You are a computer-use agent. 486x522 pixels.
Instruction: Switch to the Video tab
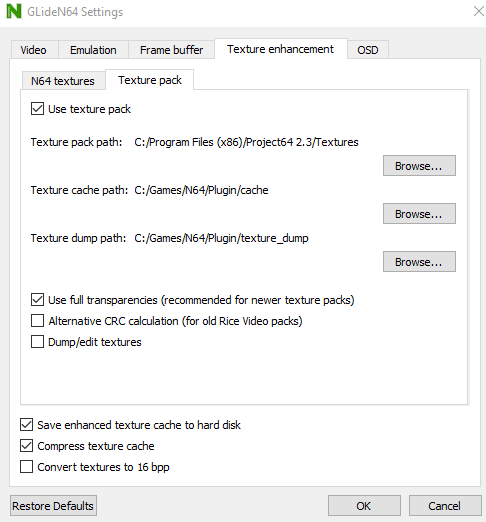(33, 50)
